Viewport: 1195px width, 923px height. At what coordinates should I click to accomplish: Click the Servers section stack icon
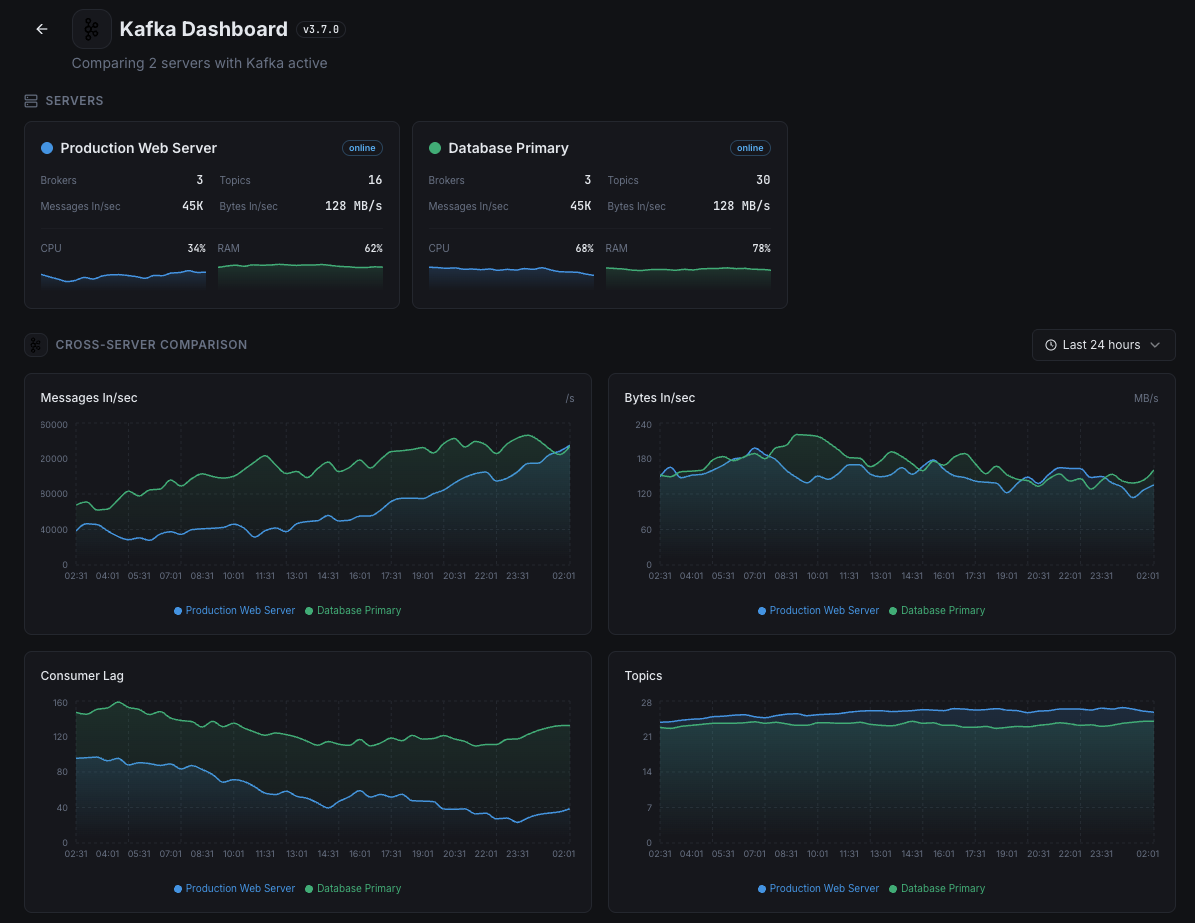pyautogui.click(x=31, y=101)
